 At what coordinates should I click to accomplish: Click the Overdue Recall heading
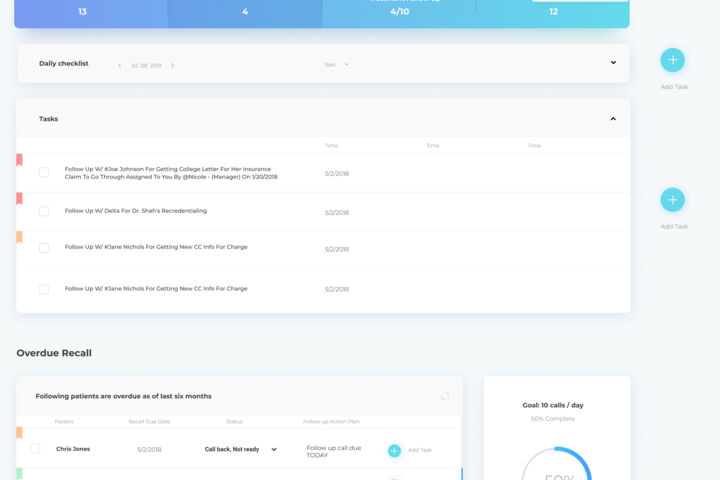[x=54, y=353]
